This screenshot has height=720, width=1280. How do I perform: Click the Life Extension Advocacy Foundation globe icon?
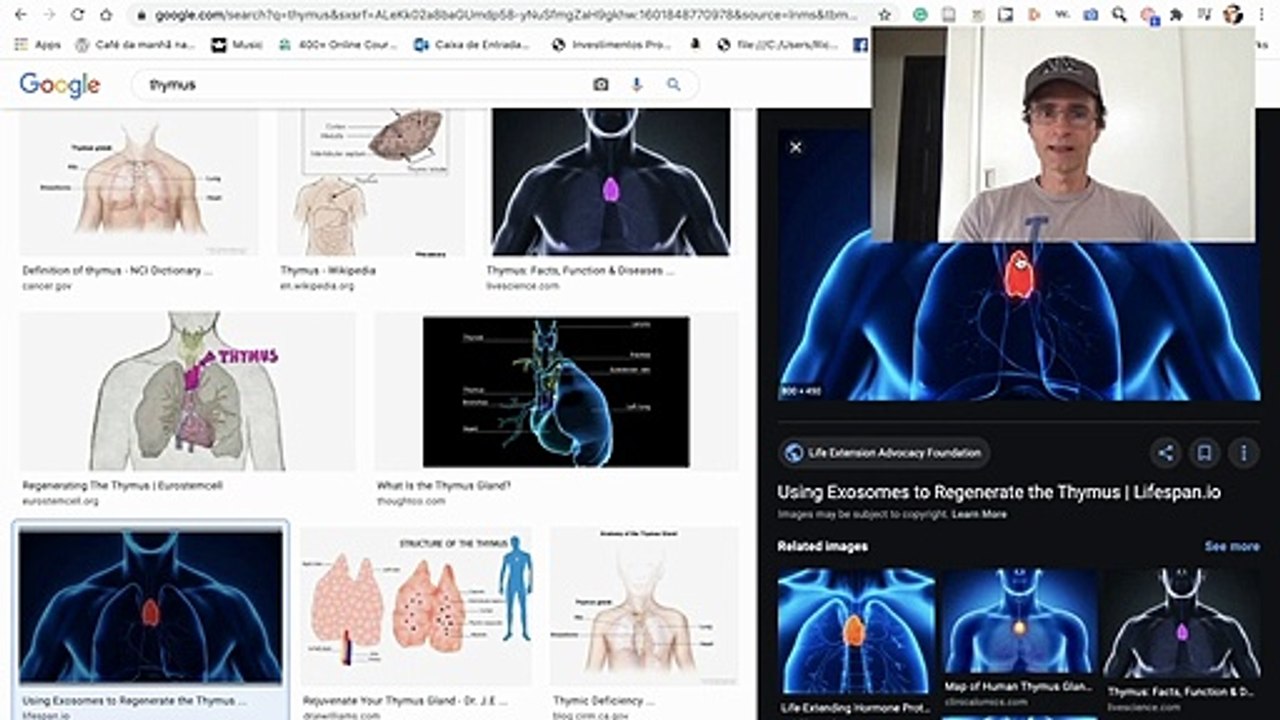(794, 453)
